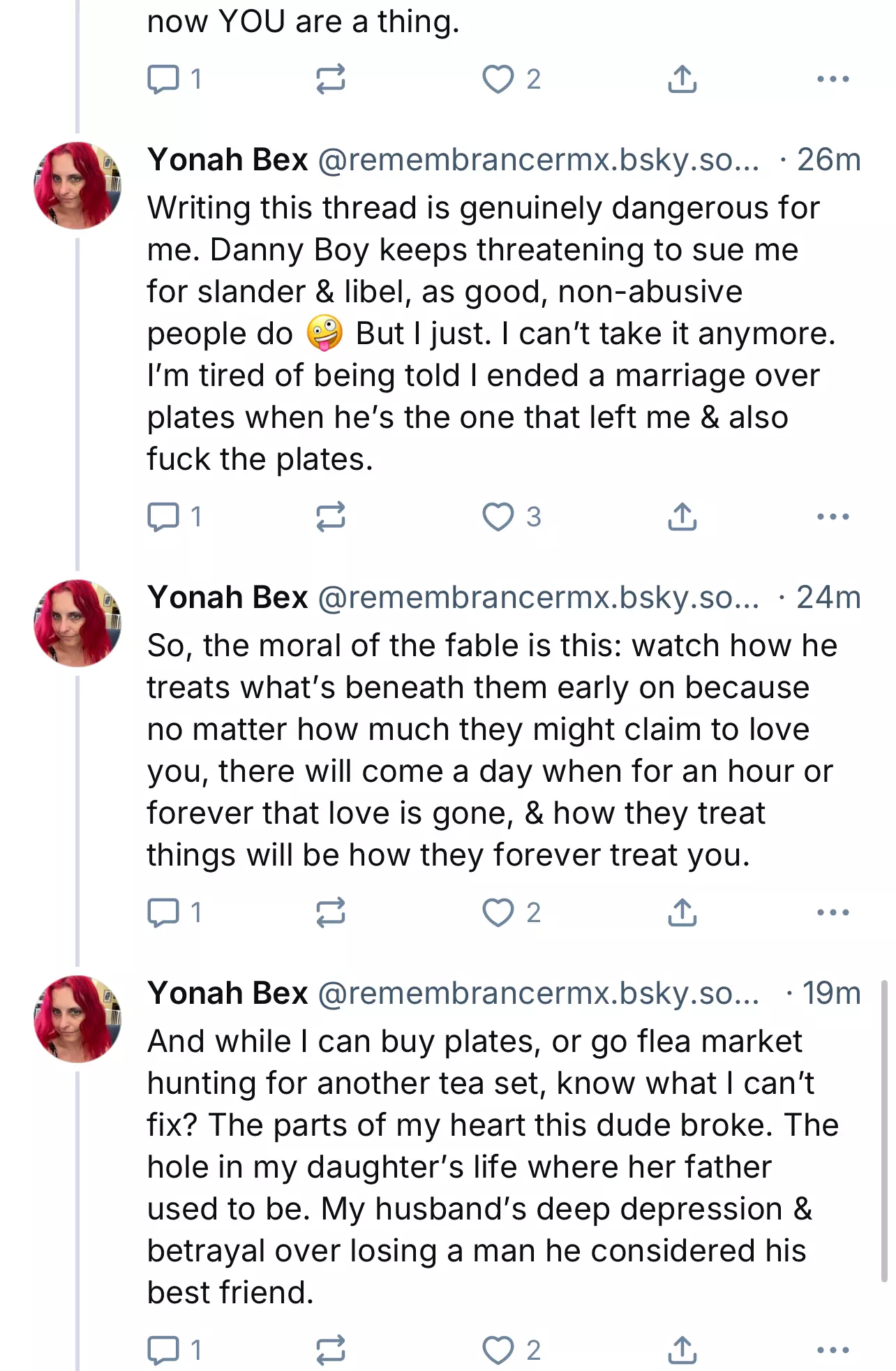Repost the bottom post about heart broke
Screen dimensions: 896x1371
tap(330, 1350)
